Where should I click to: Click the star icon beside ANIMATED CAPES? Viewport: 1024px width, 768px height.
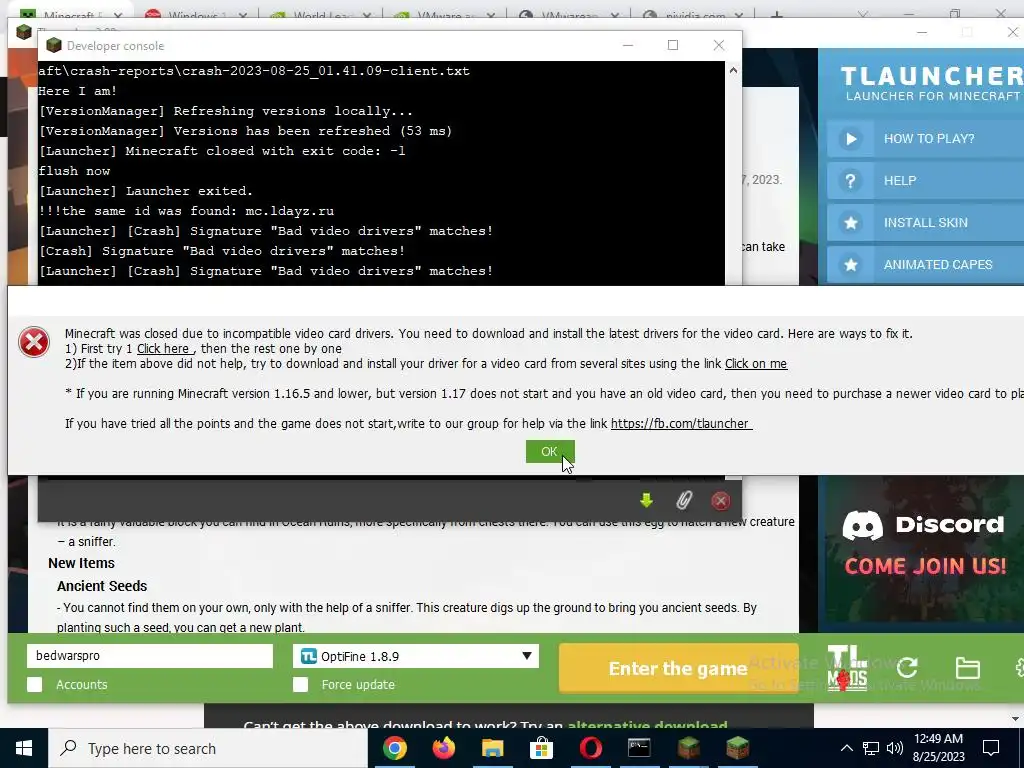pos(850,264)
